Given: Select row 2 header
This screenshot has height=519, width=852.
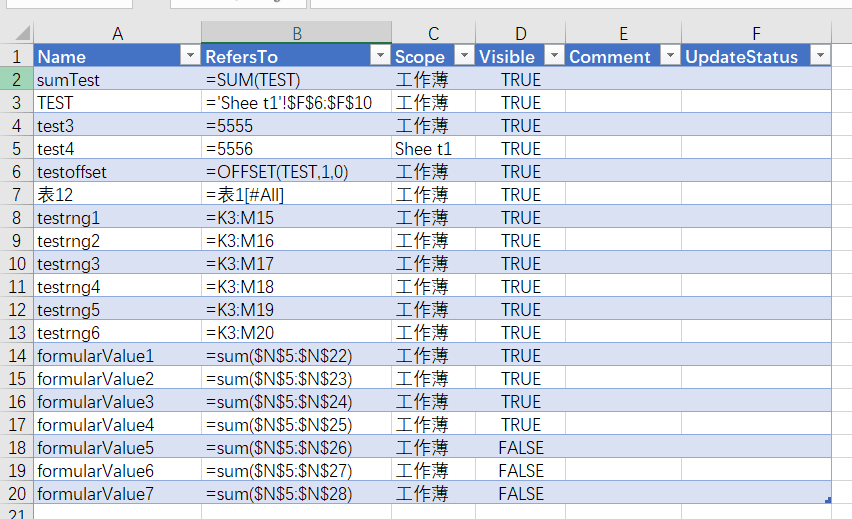Looking at the screenshot, I should (x=16, y=79).
